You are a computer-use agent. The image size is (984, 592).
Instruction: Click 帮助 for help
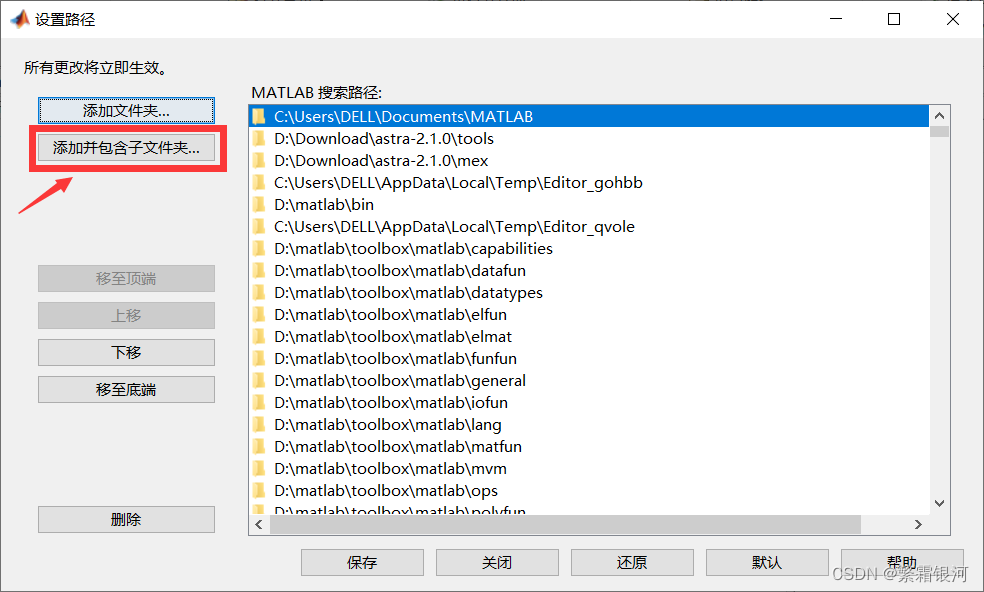(902, 562)
